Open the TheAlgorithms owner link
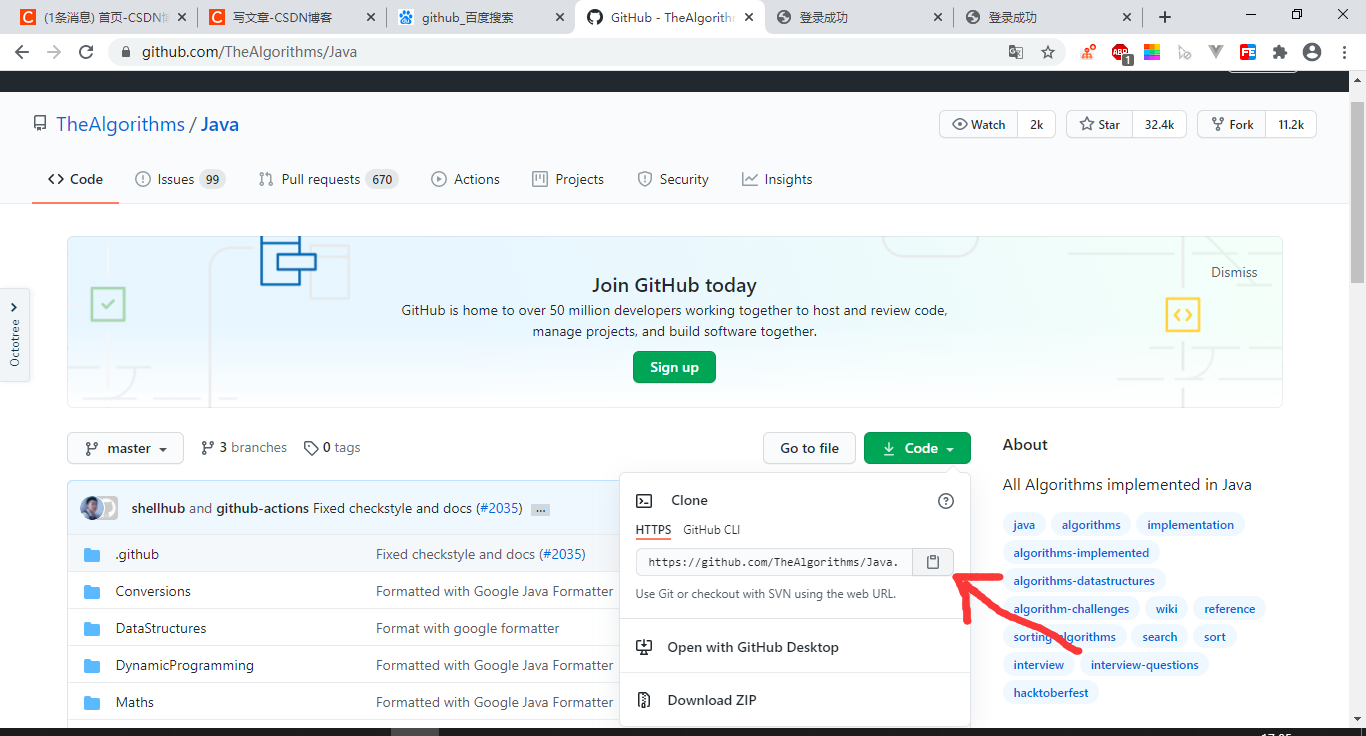Screen dimensions: 1366x736 coord(120,124)
